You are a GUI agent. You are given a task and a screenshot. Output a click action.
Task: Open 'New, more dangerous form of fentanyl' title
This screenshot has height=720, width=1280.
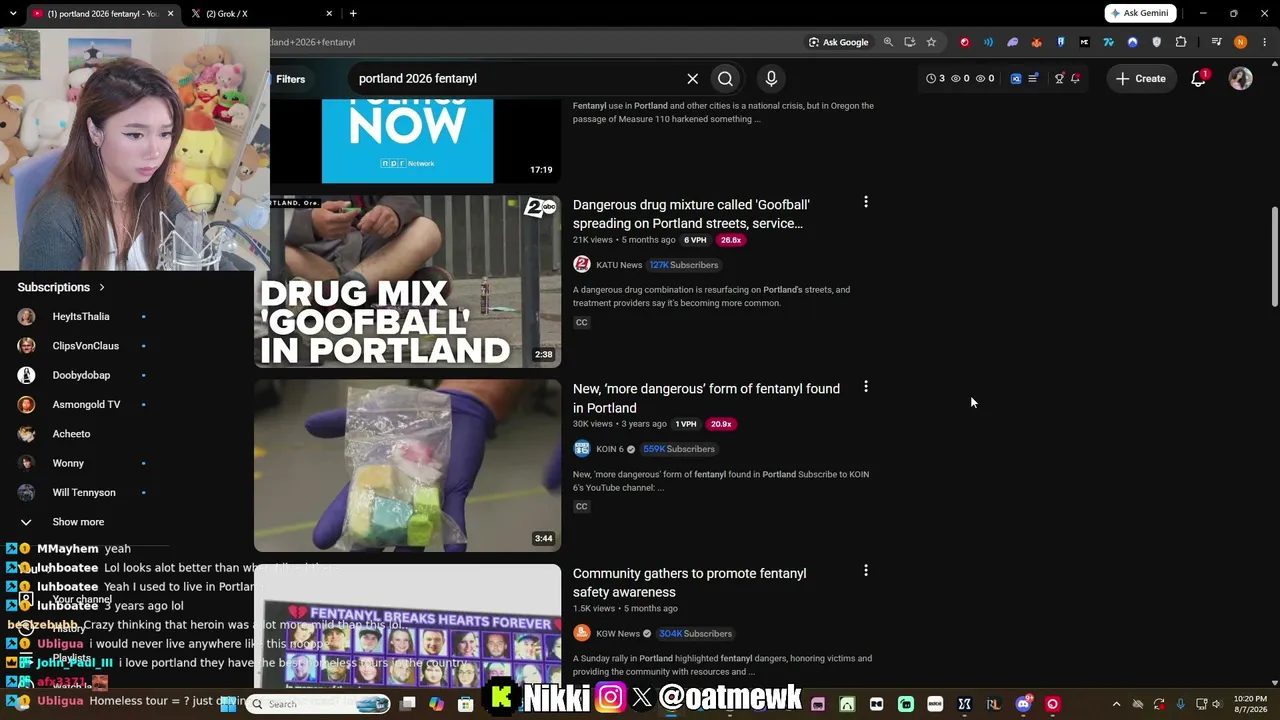tap(706, 398)
